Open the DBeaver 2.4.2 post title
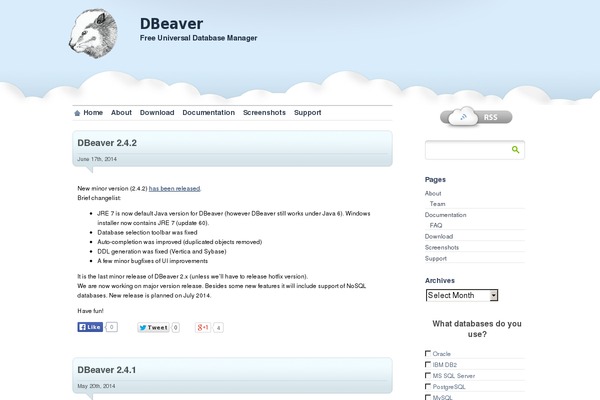 pyautogui.click(x=107, y=143)
